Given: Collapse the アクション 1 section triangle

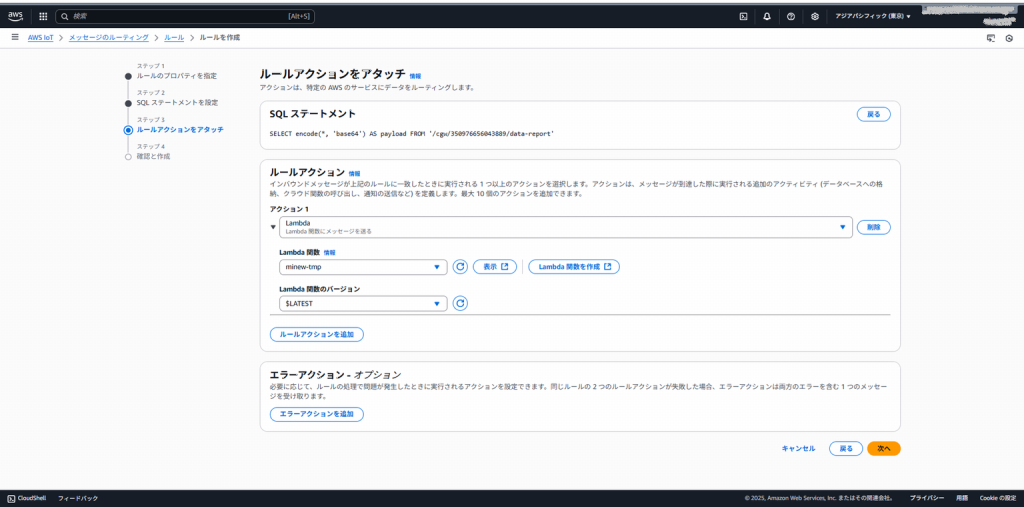Looking at the screenshot, I should pyautogui.click(x=273, y=227).
